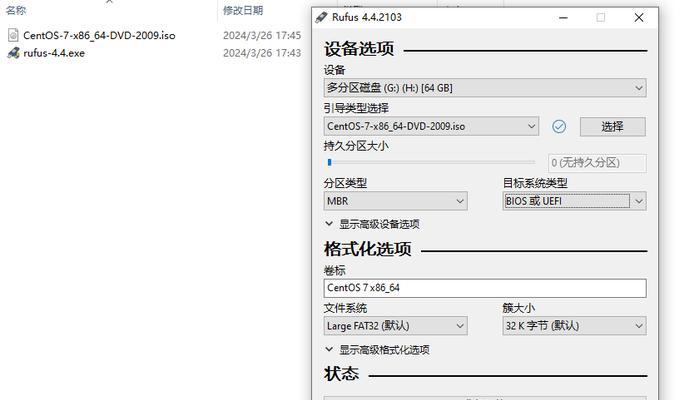
Task: Open the 引导类型选择 ISO dropdown
Action: pyautogui.click(x=431, y=126)
